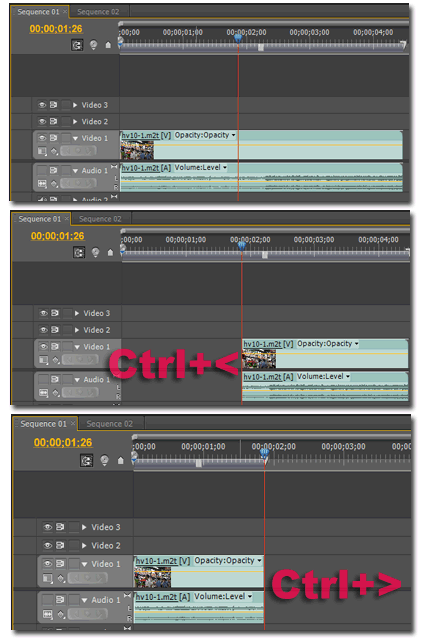Collapse the Audio 1 track in top timeline
The width and height of the screenshot is (422, 639).
point(75,171)
